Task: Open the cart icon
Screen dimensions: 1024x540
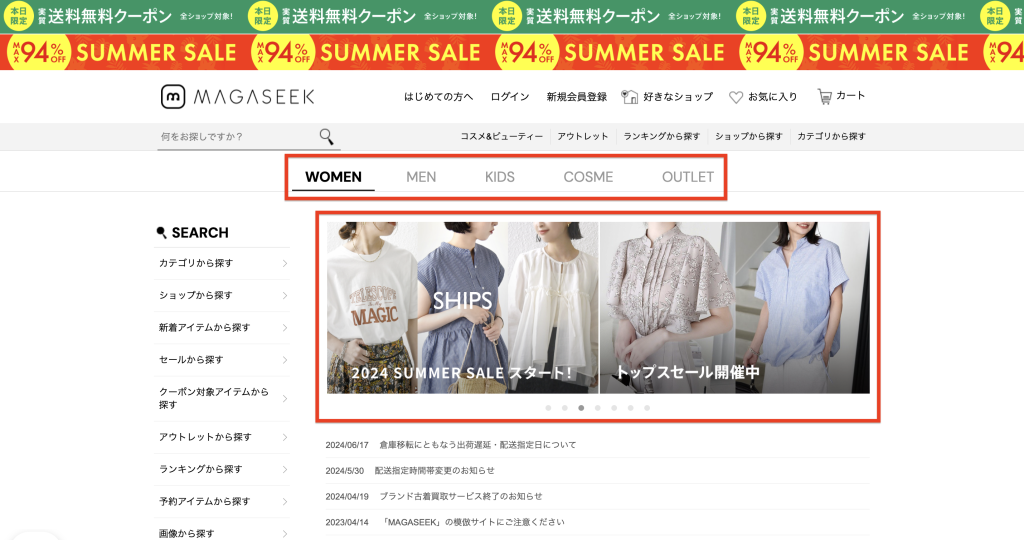Action: click(825, 97)
